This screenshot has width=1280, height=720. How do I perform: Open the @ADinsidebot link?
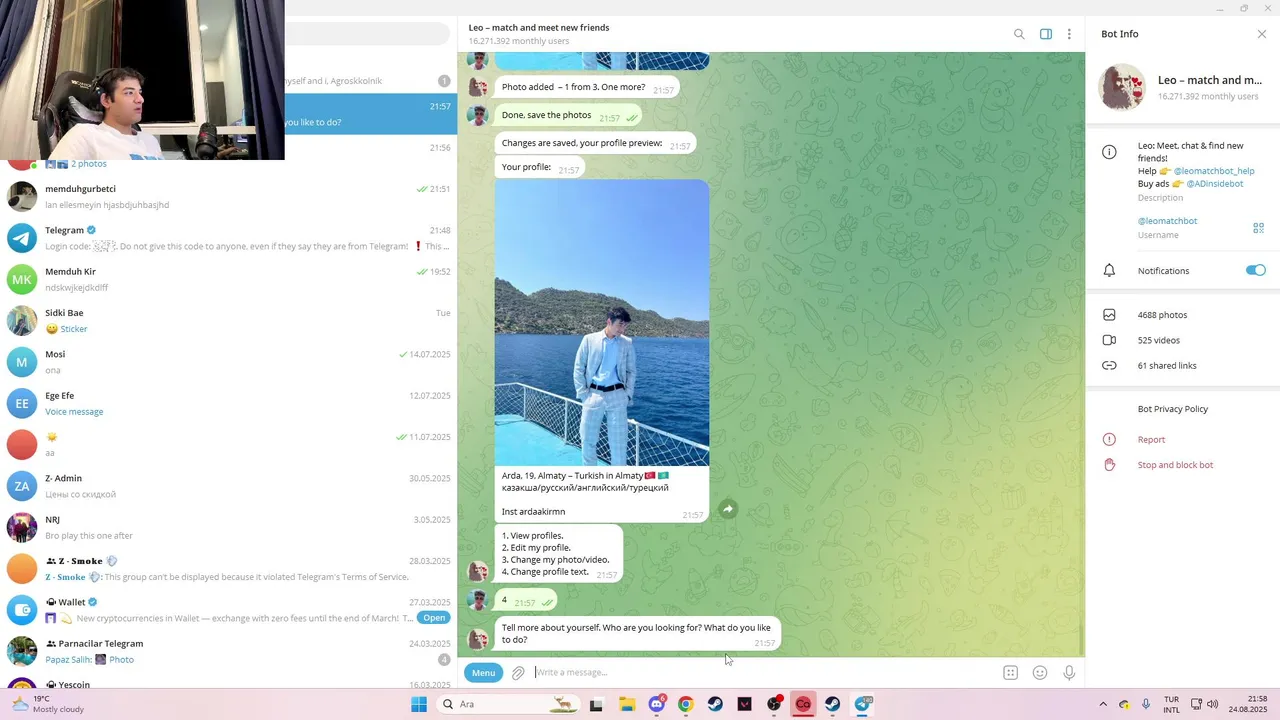click(x=1214, y=184)
